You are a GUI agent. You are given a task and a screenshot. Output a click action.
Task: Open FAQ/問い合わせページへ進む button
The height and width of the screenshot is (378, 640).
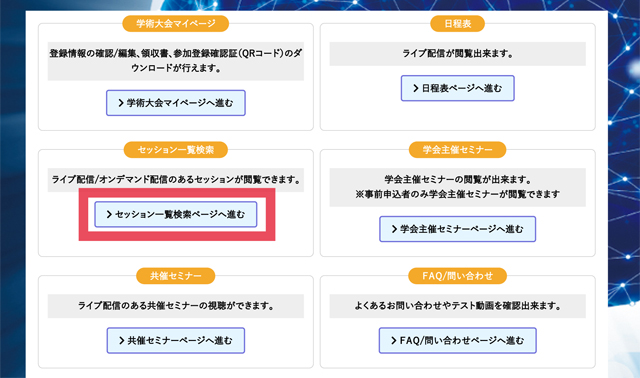pyautogui.click(x=458, y=340)
